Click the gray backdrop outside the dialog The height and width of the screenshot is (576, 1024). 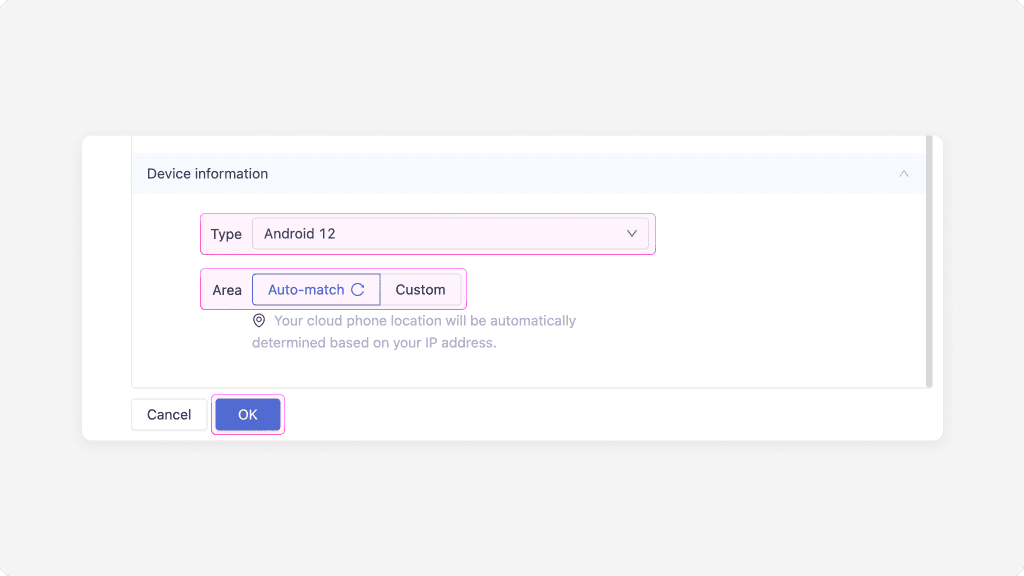click(x=512, y=65)
